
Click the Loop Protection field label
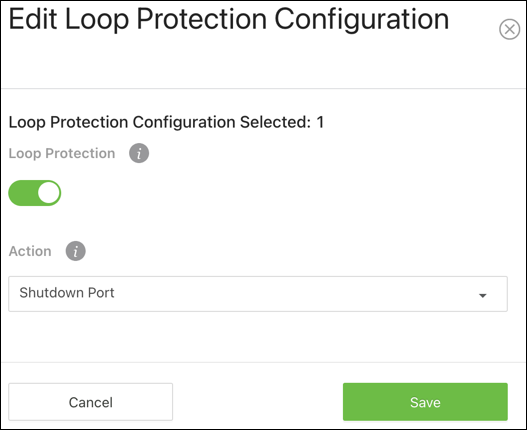(x=62, y=154)
